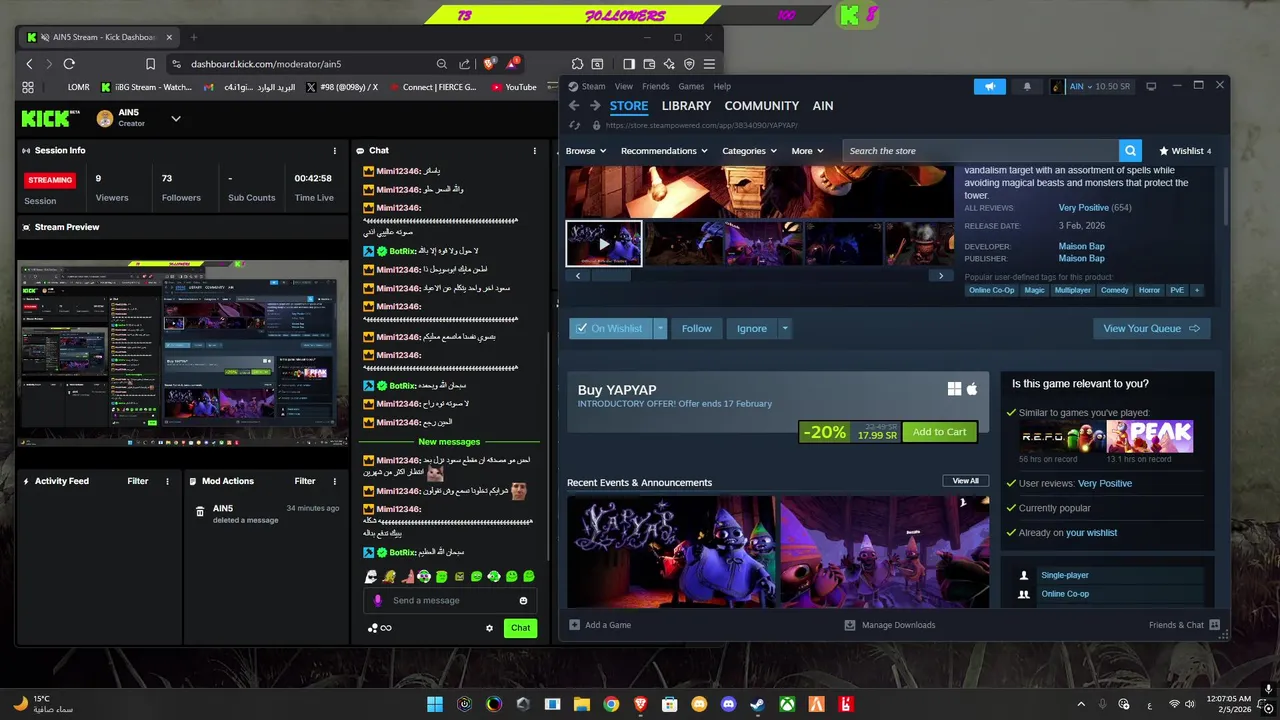
Task: Click the green Add to Cart button
Action: click(939, 432)
